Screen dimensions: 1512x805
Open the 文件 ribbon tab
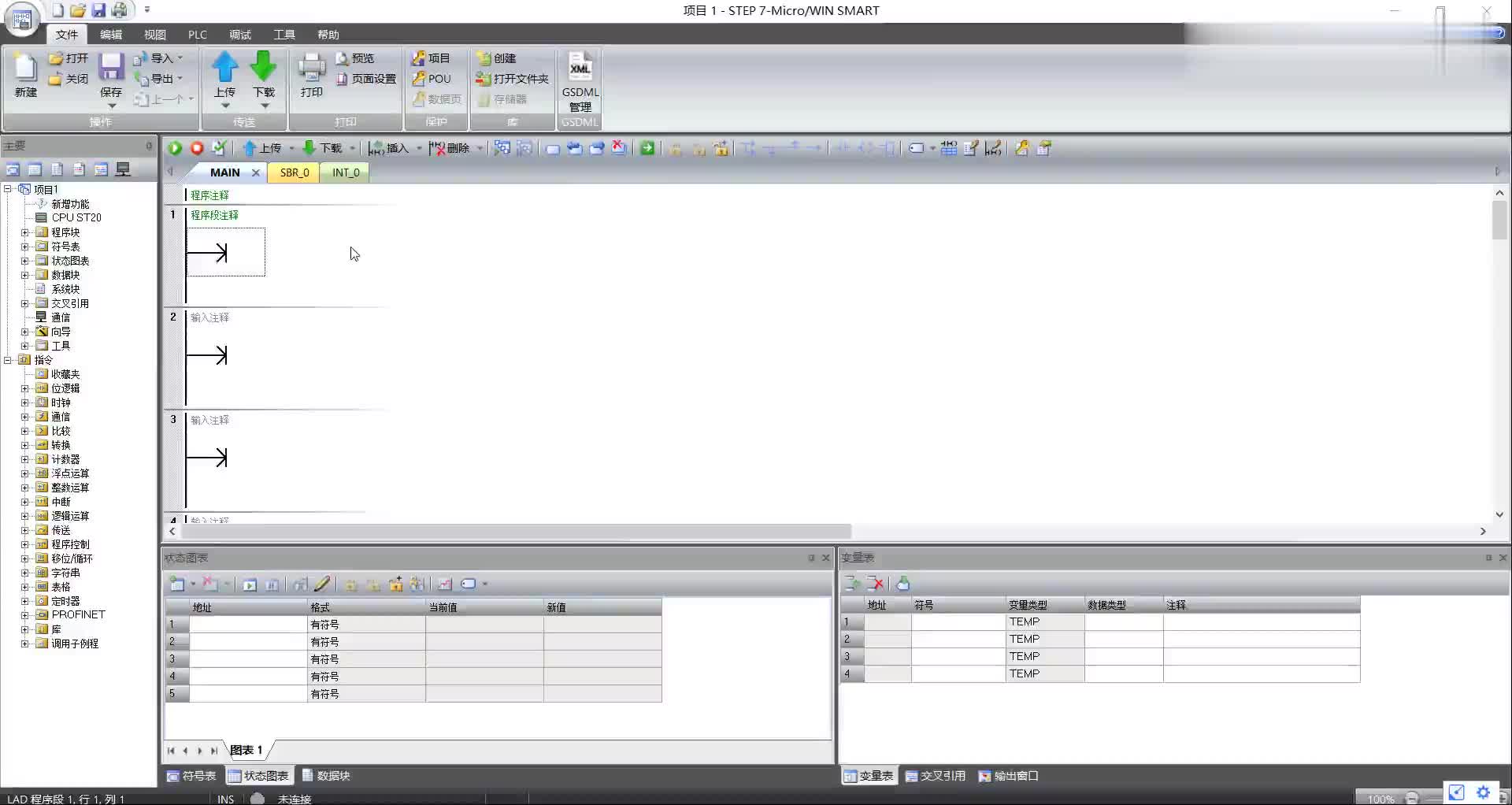click(67, 35)
